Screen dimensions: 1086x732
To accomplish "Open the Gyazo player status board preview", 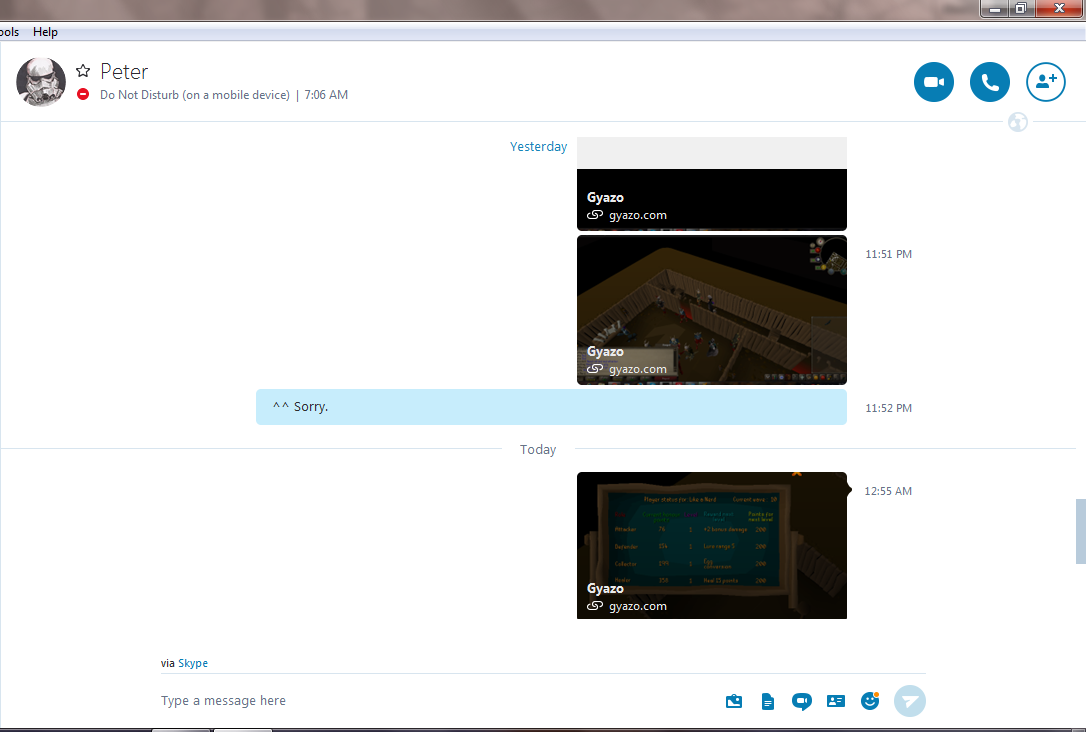I will 712,546.
